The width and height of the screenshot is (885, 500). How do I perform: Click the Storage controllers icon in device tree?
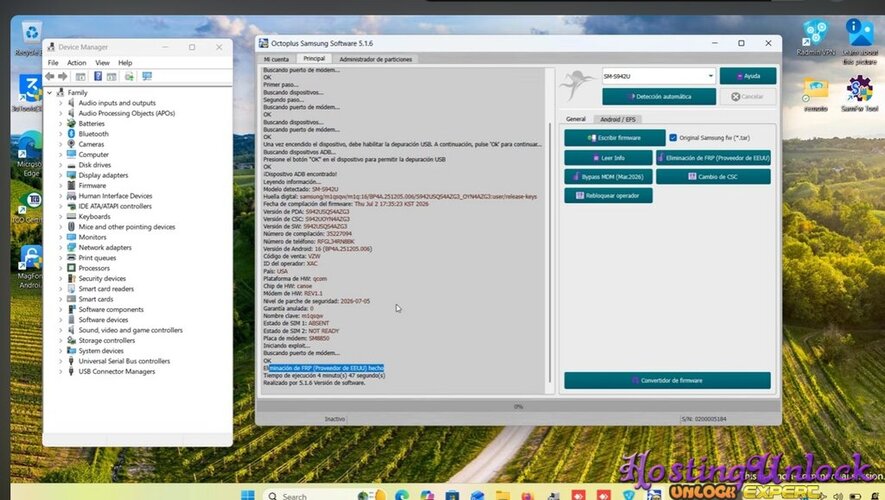point(71,340)
